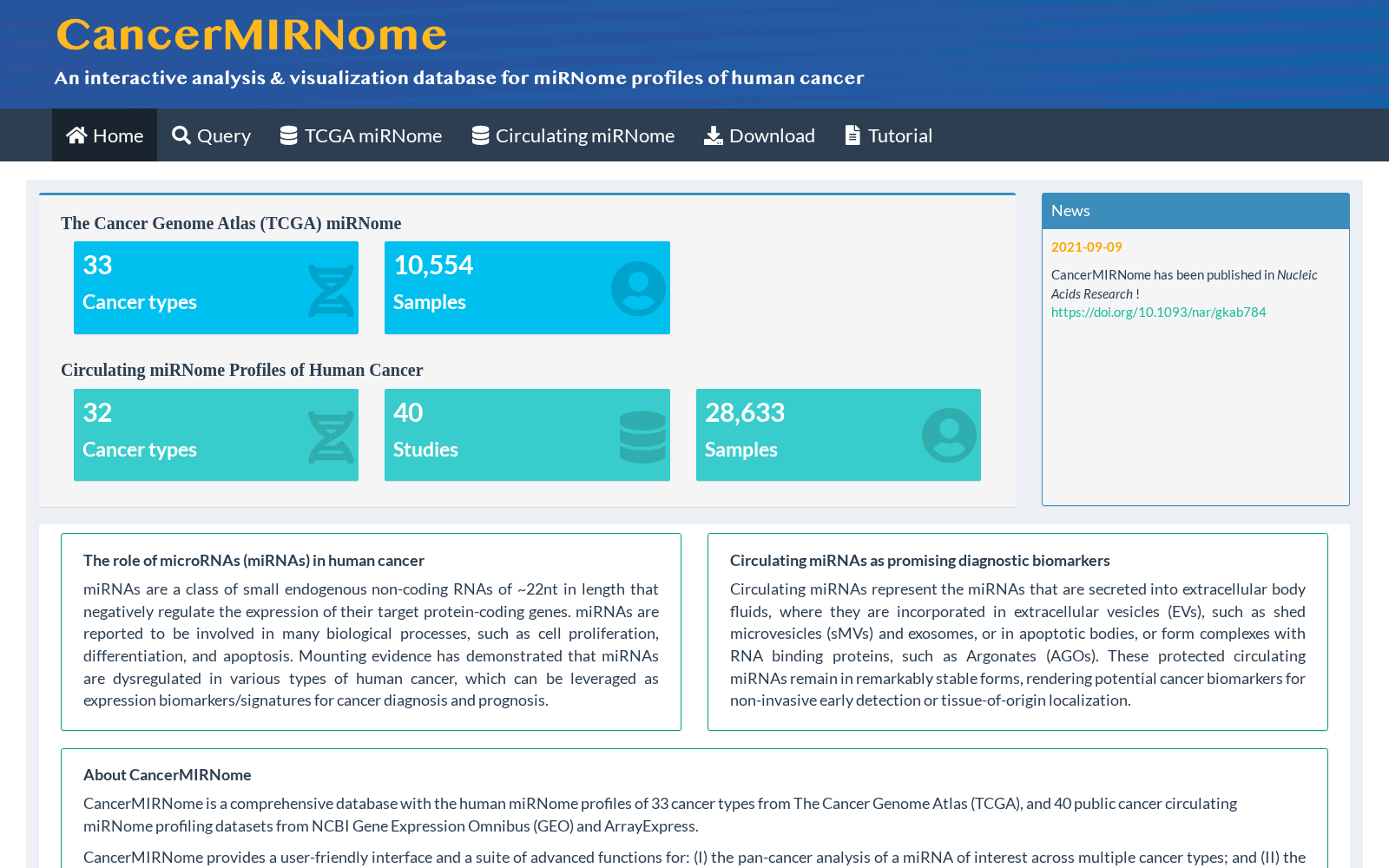Click the Download arrow icon
Viewport: 1389px width, 868px height.
click(714, 135)
